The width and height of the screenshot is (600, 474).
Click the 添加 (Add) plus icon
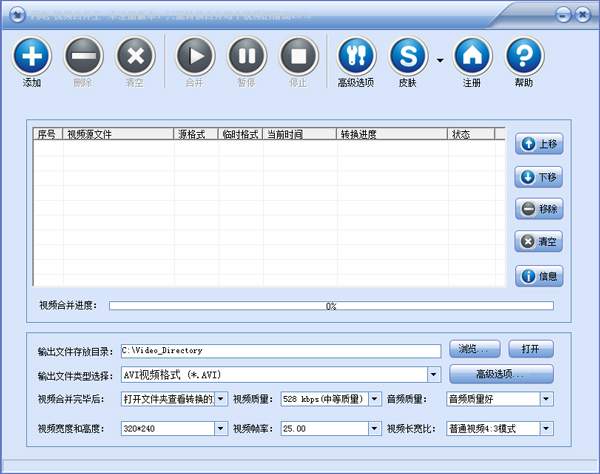pos(32,56)
